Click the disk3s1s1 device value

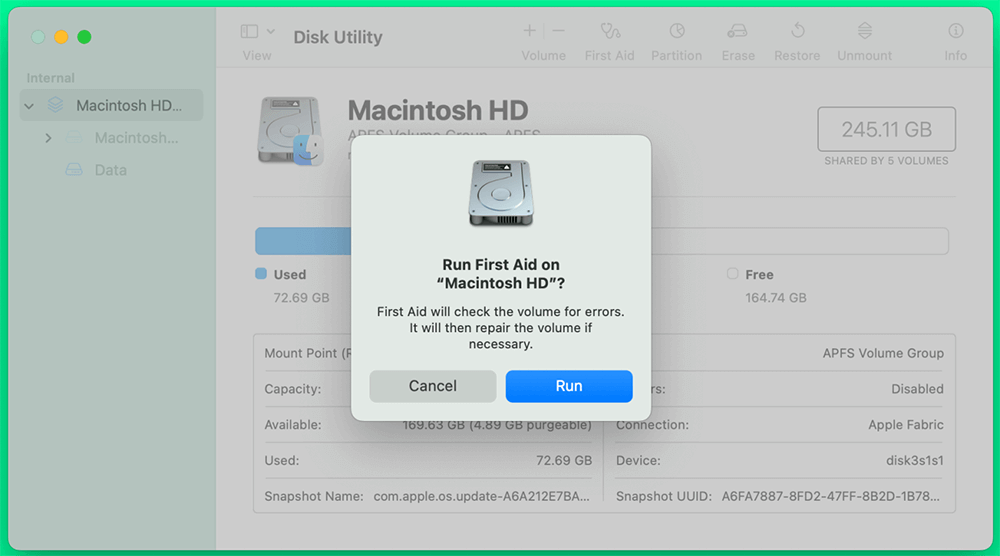click(915, 460)
